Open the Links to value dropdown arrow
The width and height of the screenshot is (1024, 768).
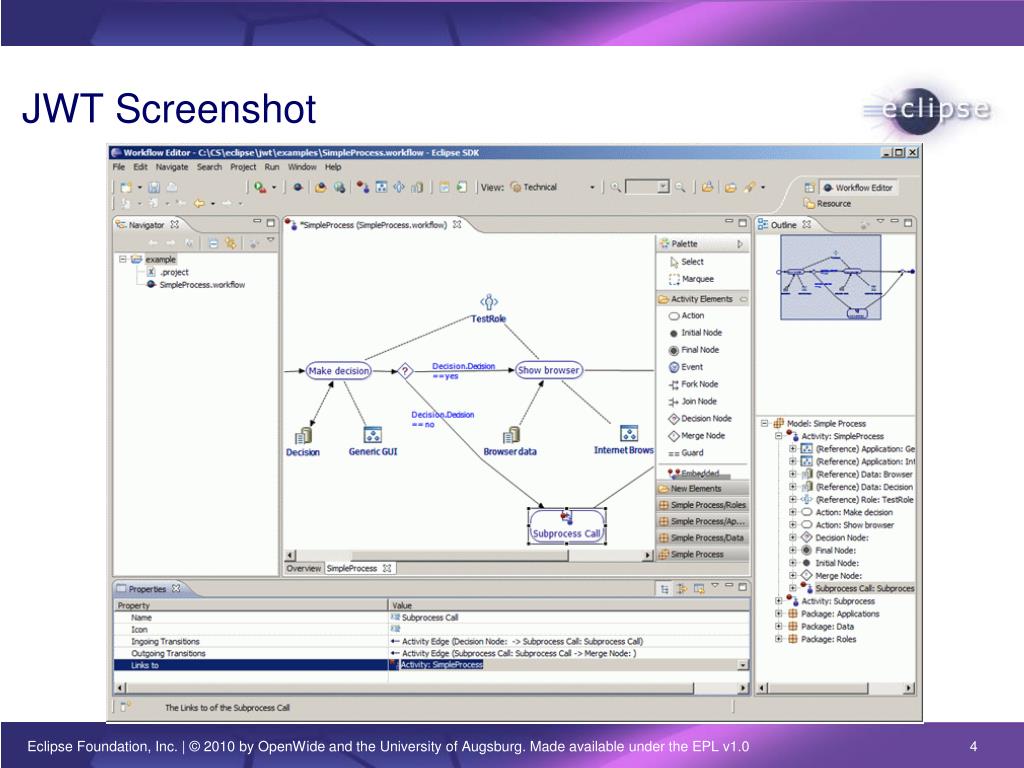pyautogui.click(x=743, y=665)
